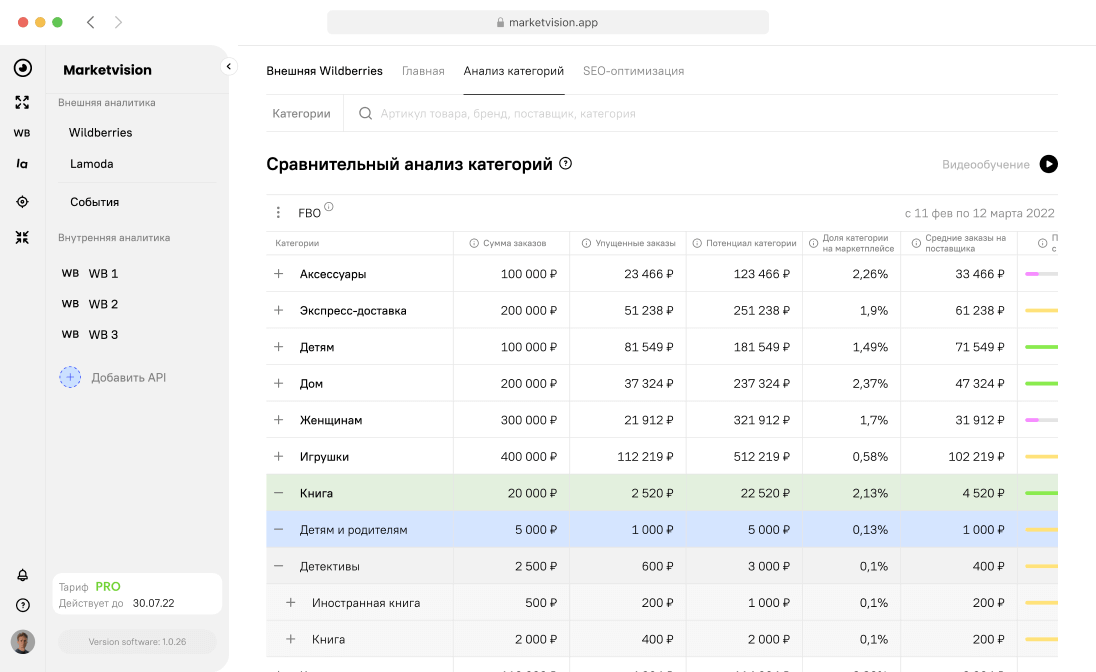Expand the Игрушки category row
This screenshot has width=1096, height=672.
278,457
